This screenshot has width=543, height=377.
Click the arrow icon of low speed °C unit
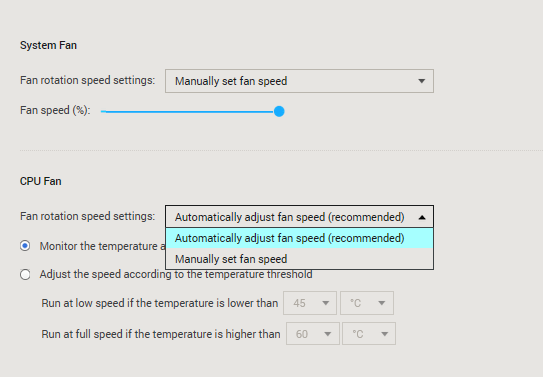(x=382, y=303)
